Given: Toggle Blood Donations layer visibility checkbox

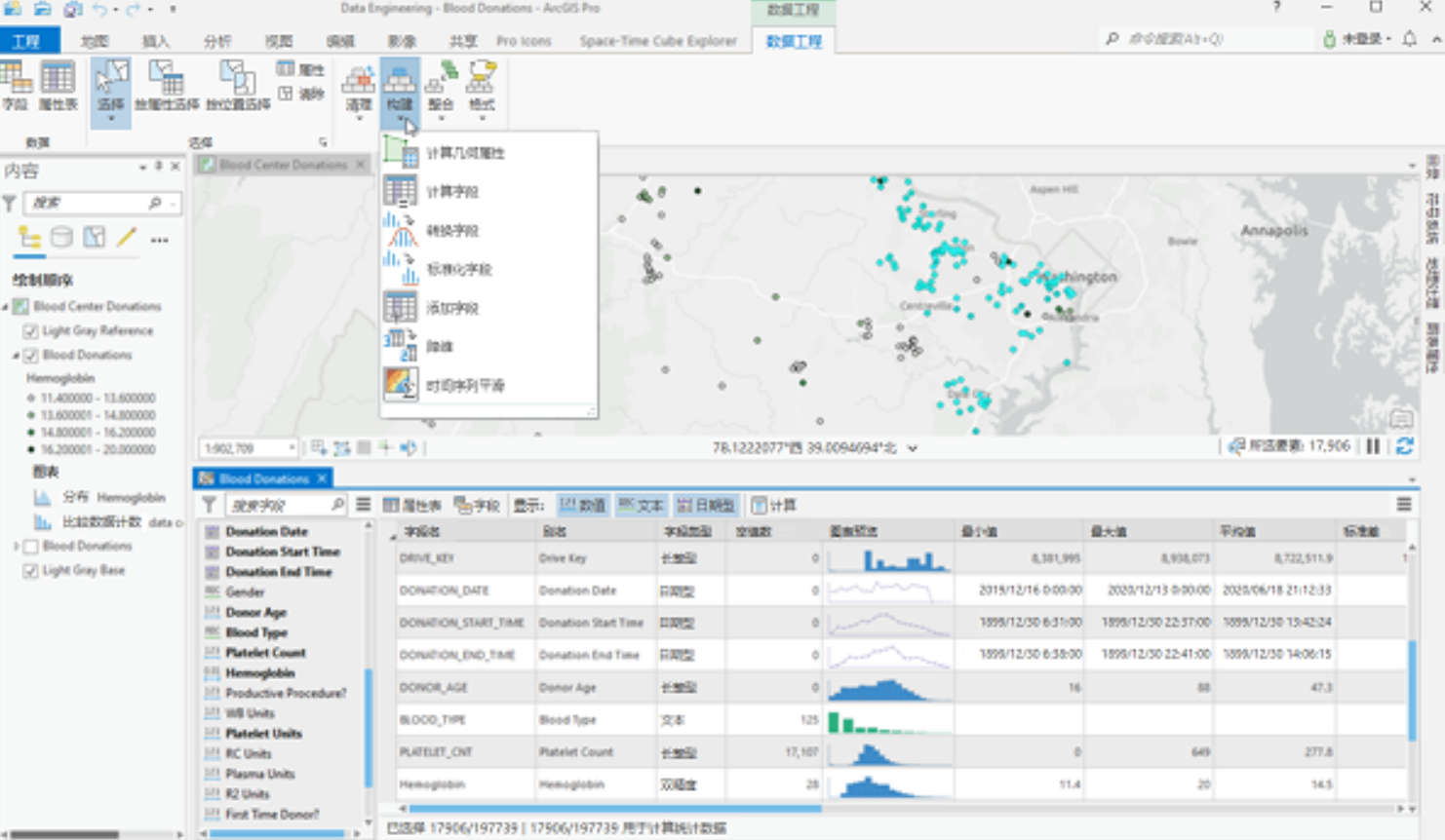Looking at the screenshot, I should 30,356.
